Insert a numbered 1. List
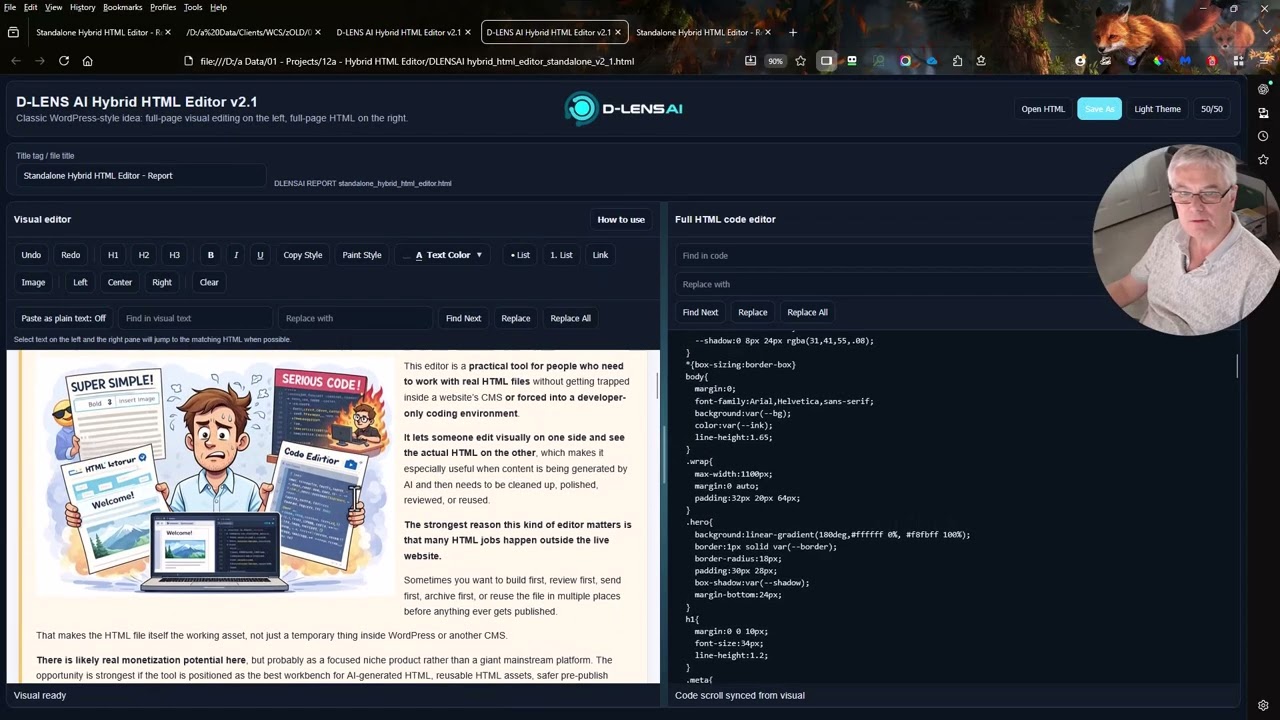Screen dimensions: 1280x720 tap(561, 255)
